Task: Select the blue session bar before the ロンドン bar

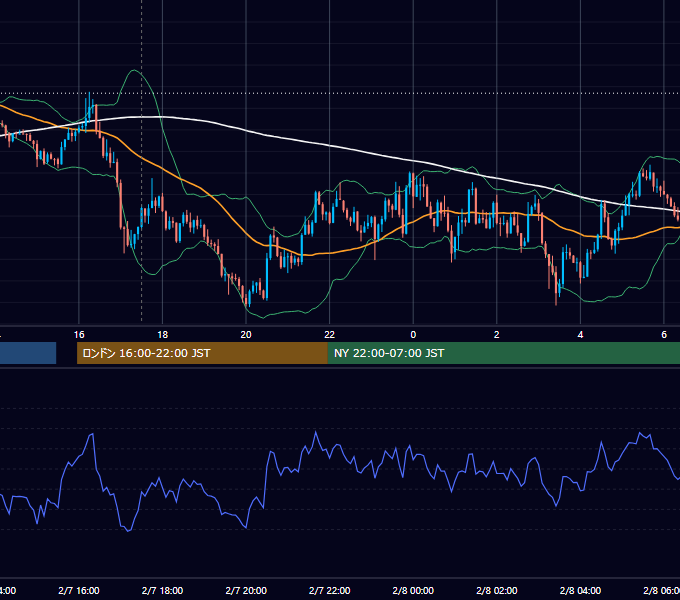Action: [x=28, y=353]
